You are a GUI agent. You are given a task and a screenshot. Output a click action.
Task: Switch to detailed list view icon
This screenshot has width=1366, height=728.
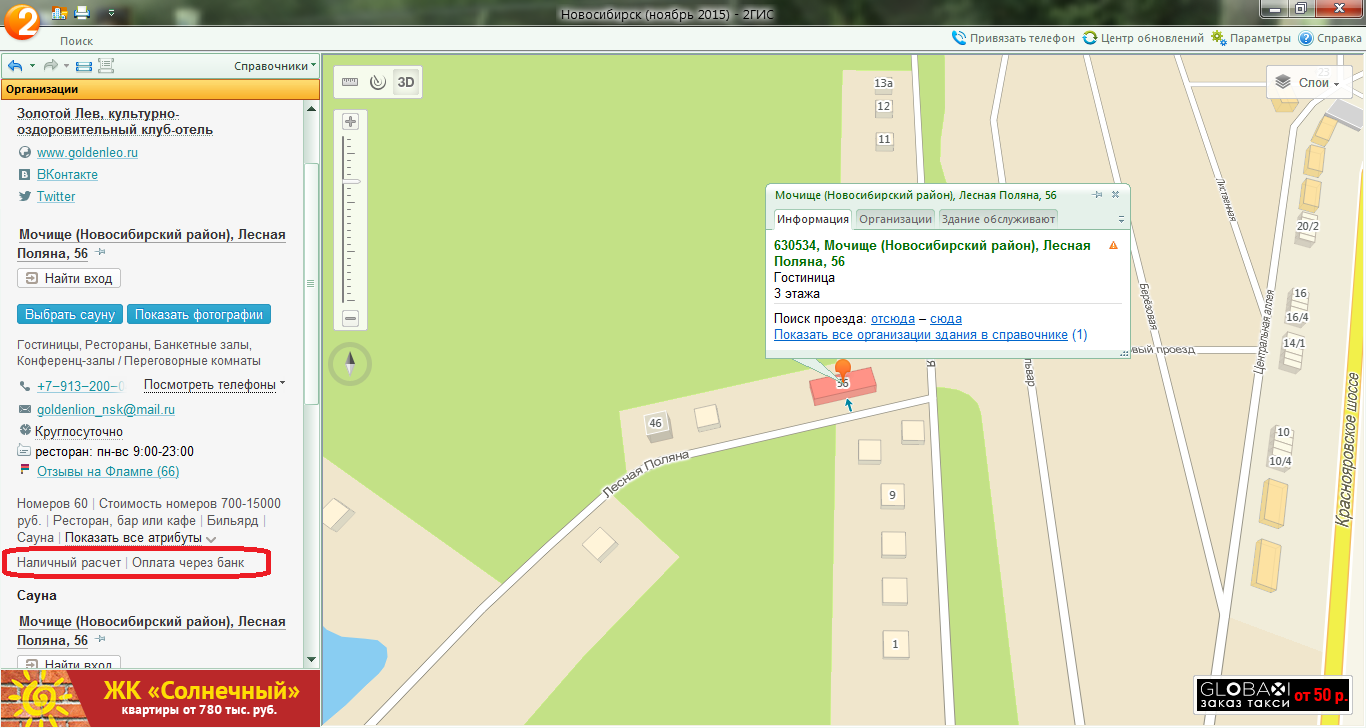[x=106, y=66]
